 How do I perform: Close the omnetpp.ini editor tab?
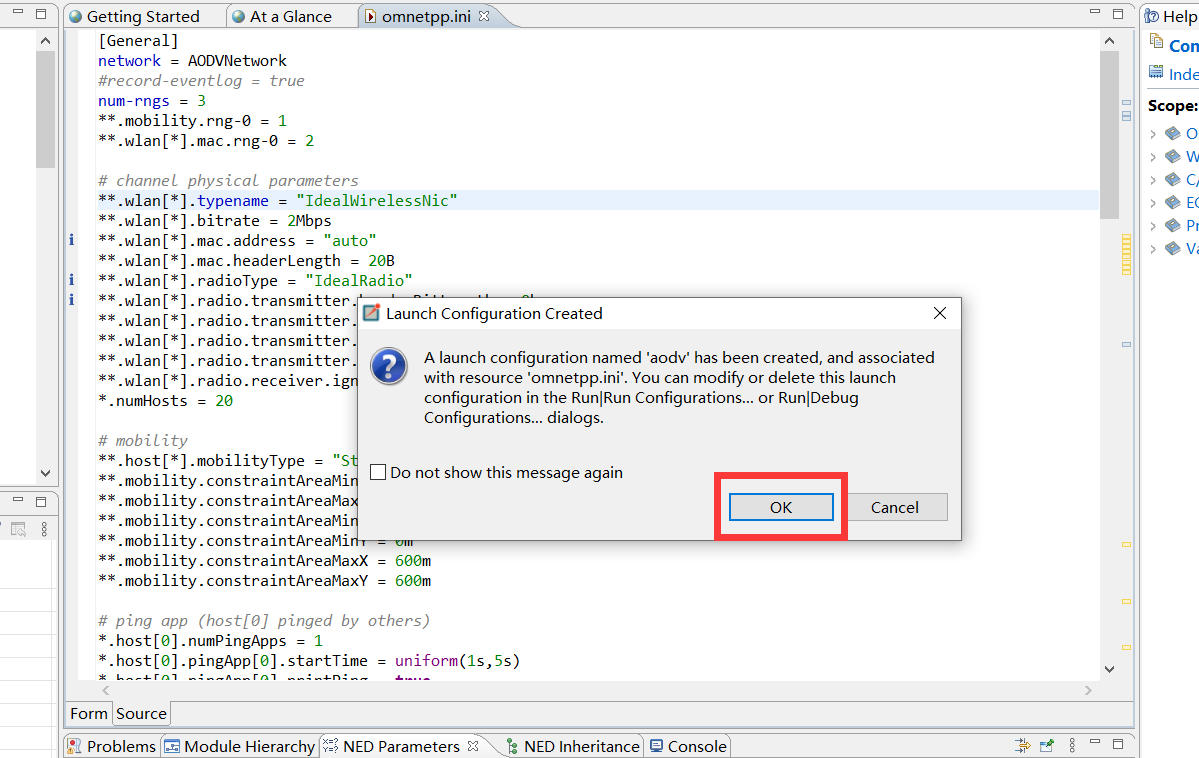[x=484, y=15]
